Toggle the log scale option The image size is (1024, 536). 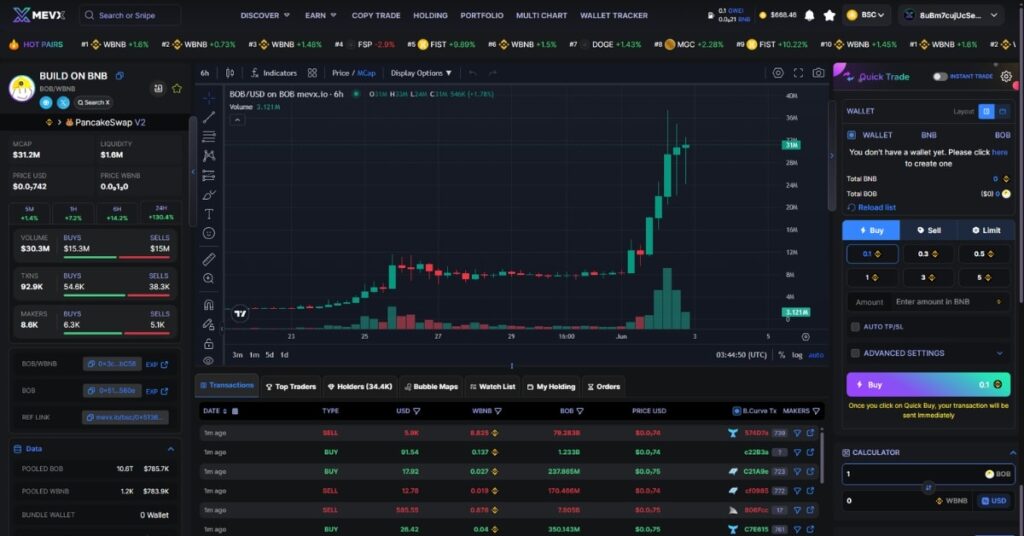(797, 355)
